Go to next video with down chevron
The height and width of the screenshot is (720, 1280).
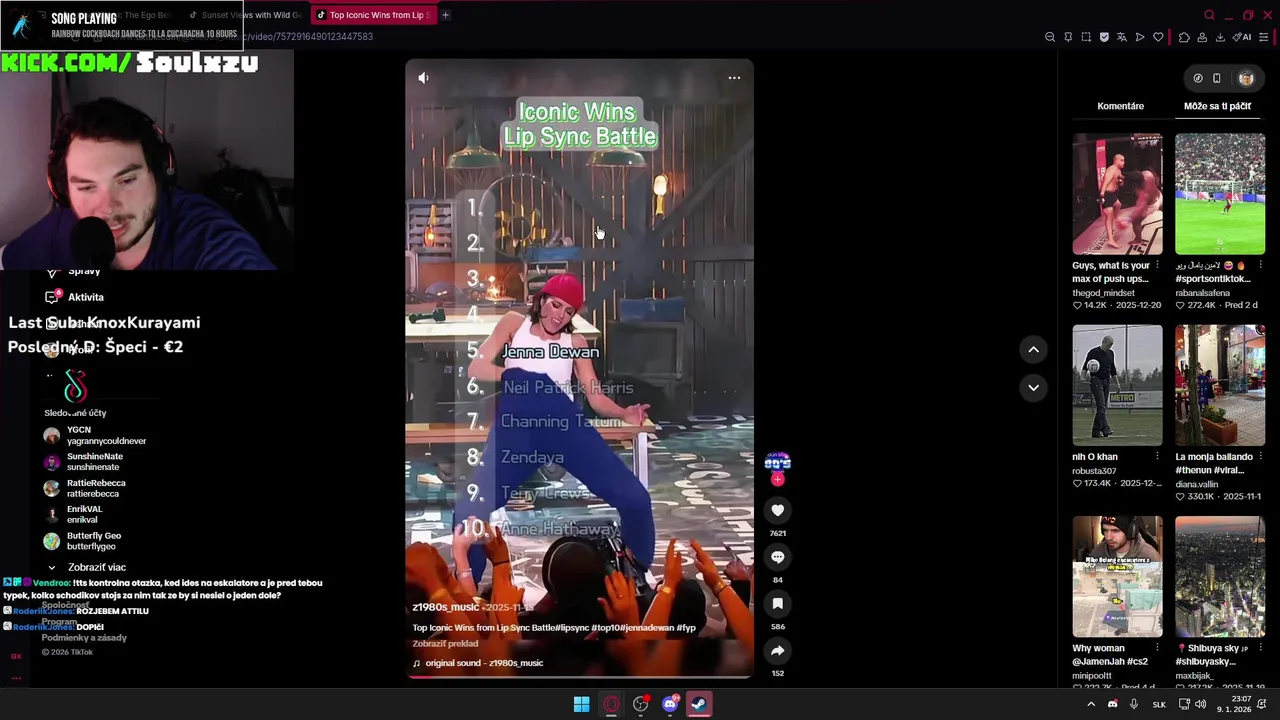point(1033,387)
